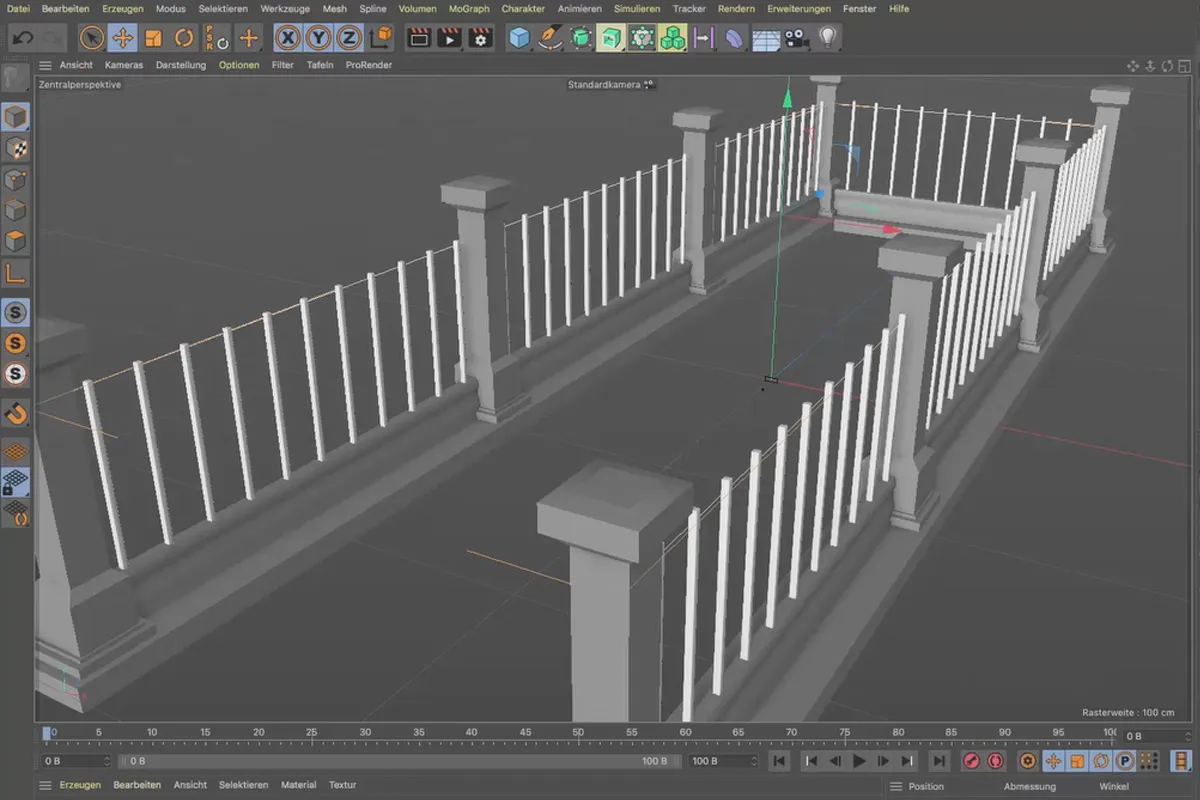
Task: Click the Planar Workplane rotate icon
Action: (x=15, y=514)
